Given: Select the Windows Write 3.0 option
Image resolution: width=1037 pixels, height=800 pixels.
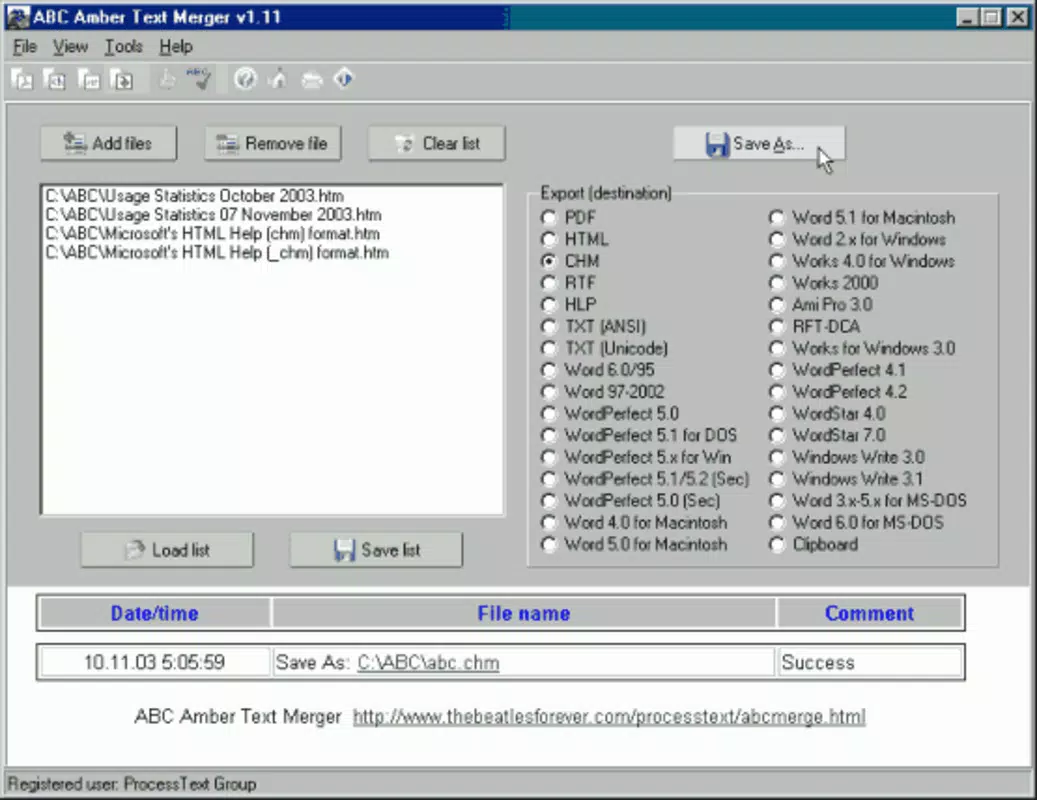Looking at the screenshot, I should coord(847,458).
